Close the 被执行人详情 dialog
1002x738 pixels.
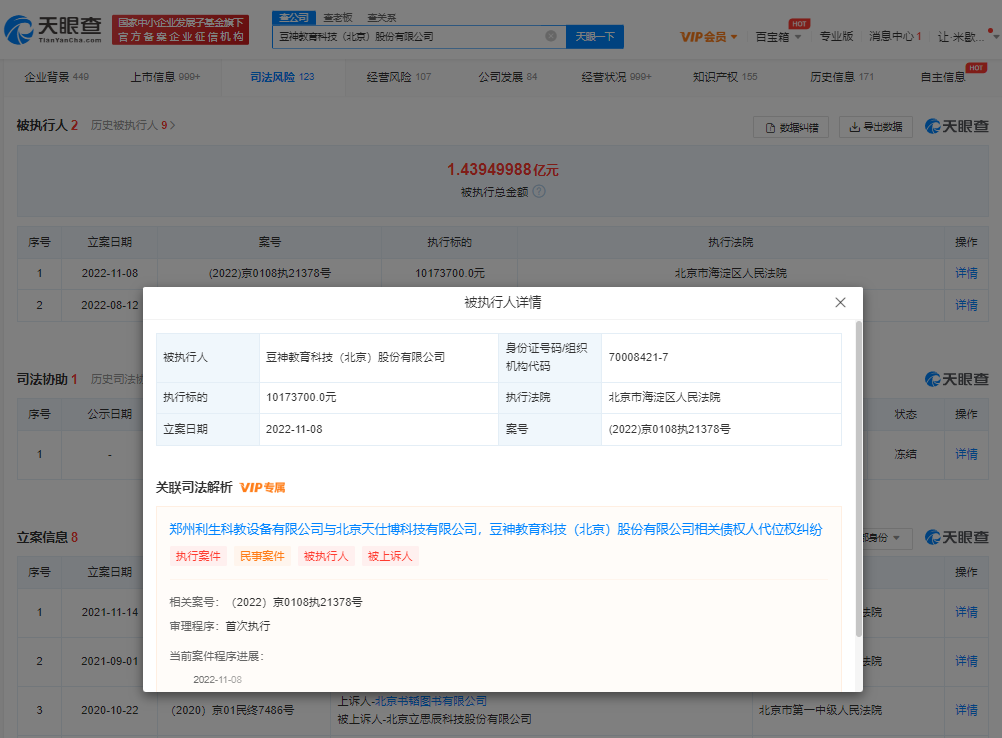pos(840,302)
